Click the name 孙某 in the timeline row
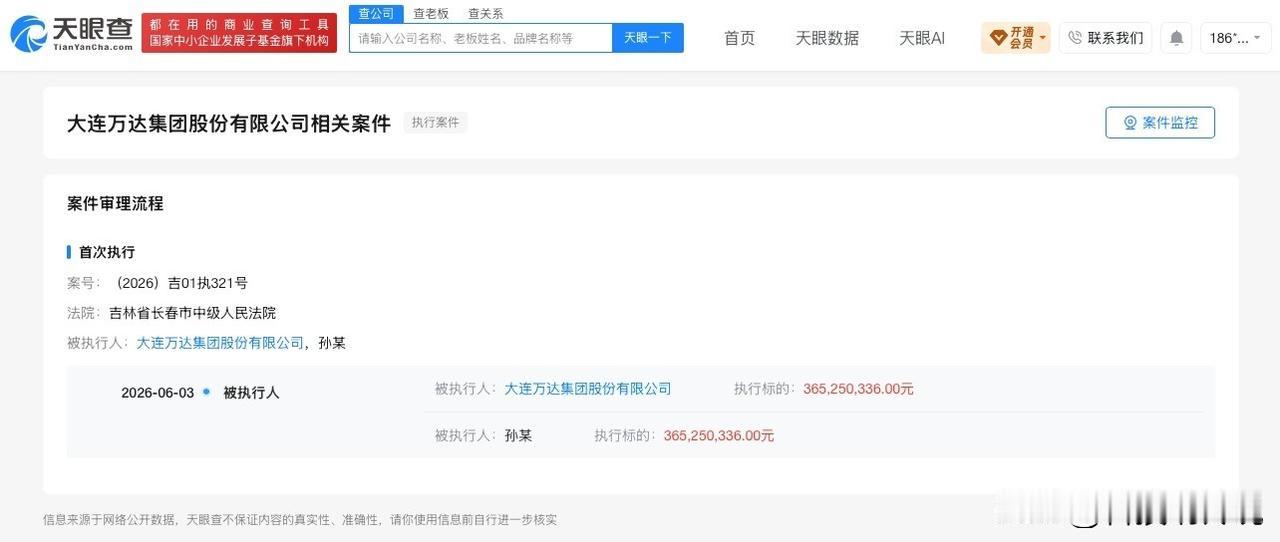 tap(518, 436)
